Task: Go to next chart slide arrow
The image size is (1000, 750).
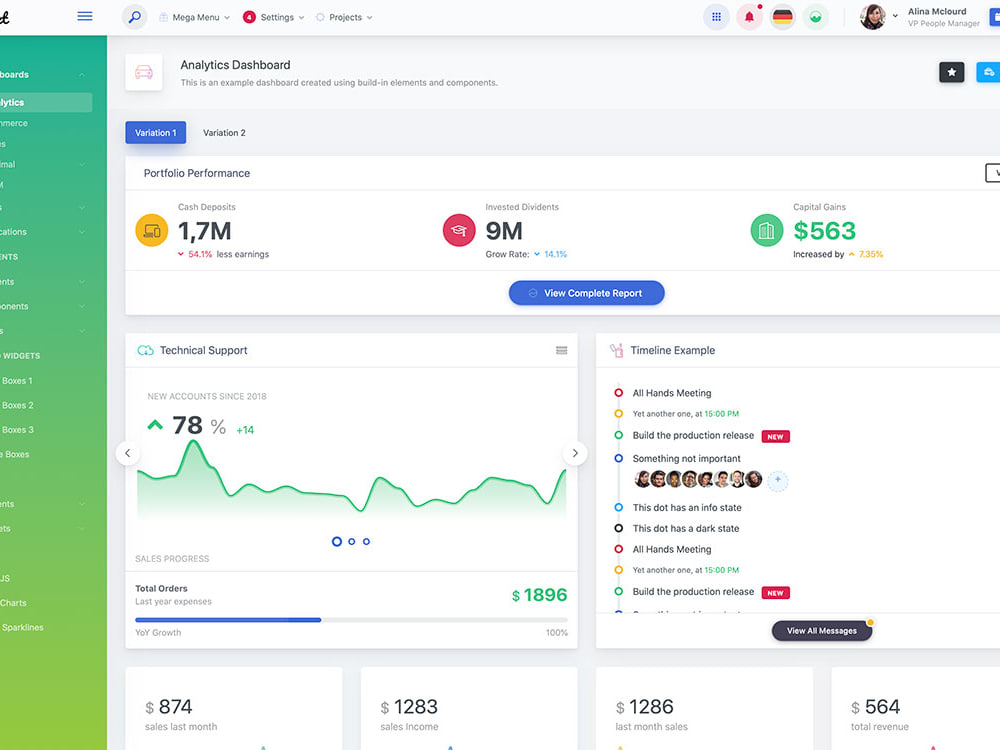Action: coord(575,453)
